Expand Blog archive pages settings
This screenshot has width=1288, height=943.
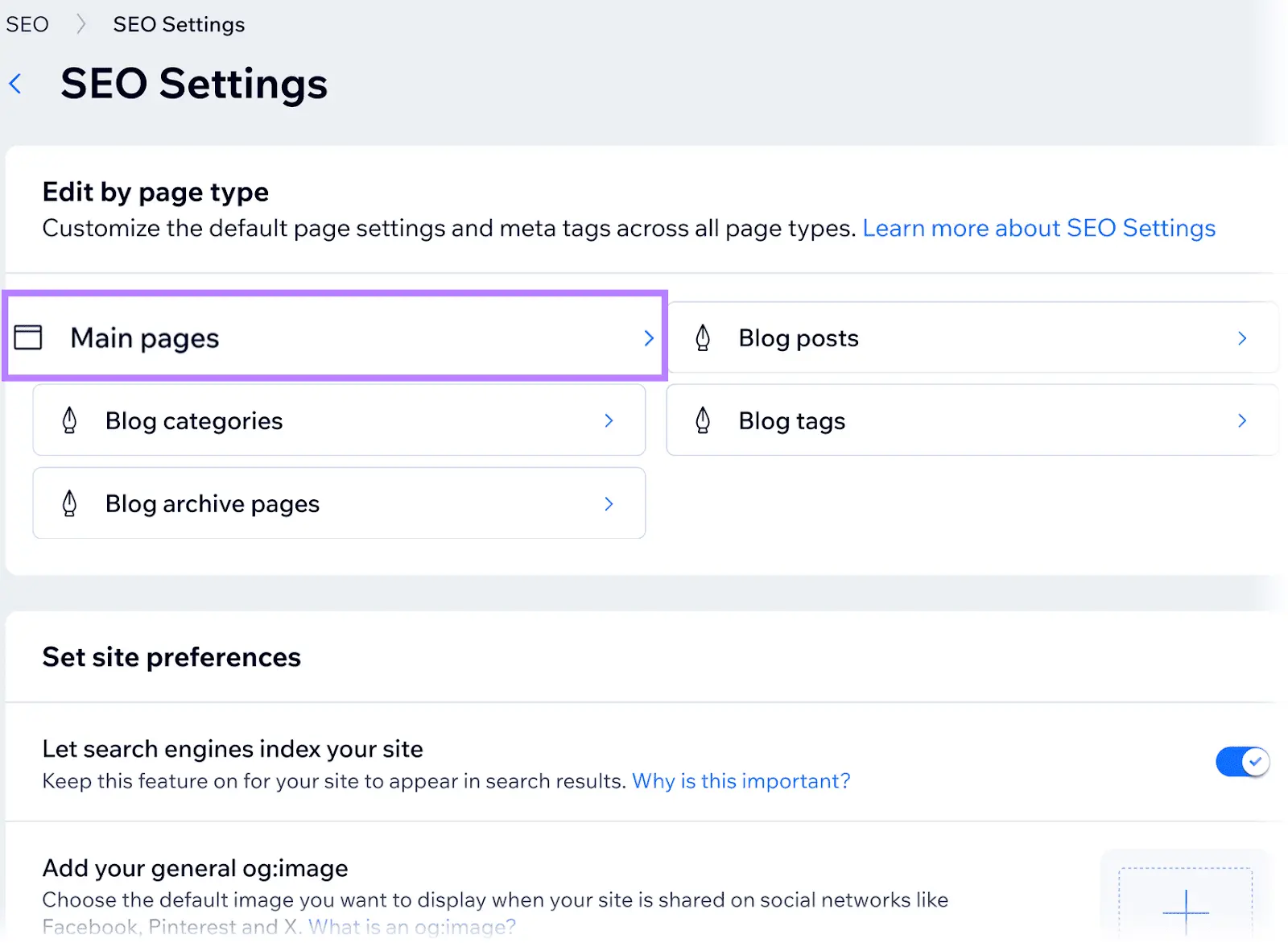[609, 503]
